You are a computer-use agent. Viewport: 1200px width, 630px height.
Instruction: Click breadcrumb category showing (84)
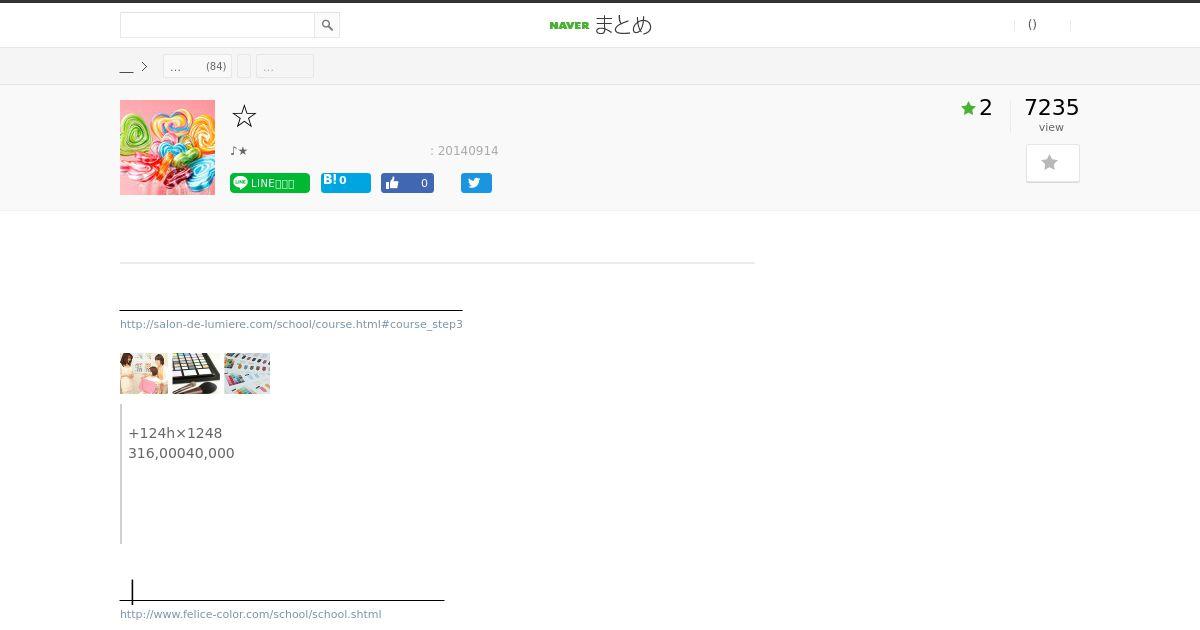click(x=197, y=66)
